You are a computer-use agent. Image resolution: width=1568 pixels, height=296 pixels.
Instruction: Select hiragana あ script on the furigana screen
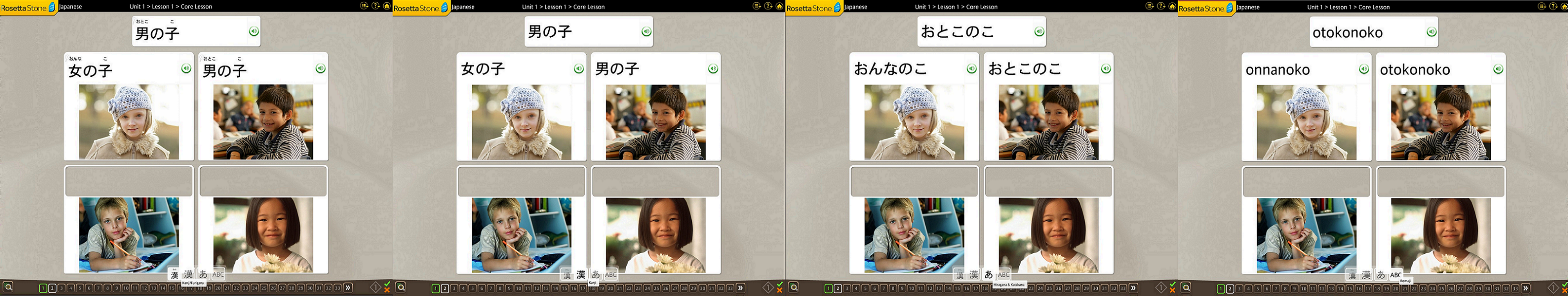pyautogui.click(x=203, y=274)
